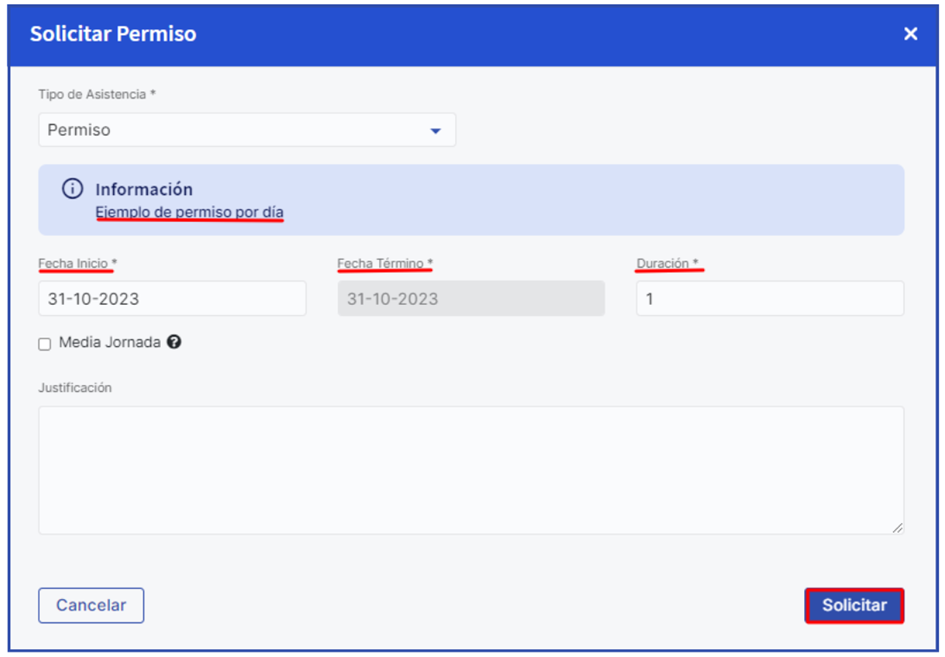
Task: Click the Información circle icon
Action: click(x=72, y=189)
